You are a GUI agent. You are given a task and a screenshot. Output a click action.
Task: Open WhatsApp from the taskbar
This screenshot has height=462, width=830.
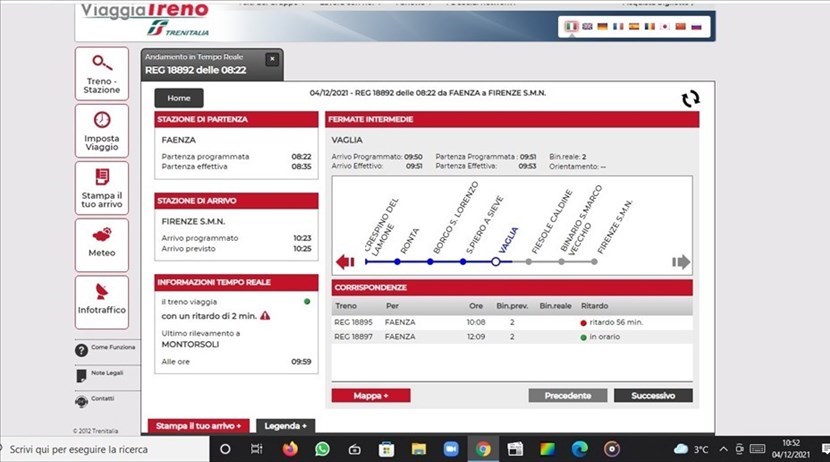tap(322, 449)
